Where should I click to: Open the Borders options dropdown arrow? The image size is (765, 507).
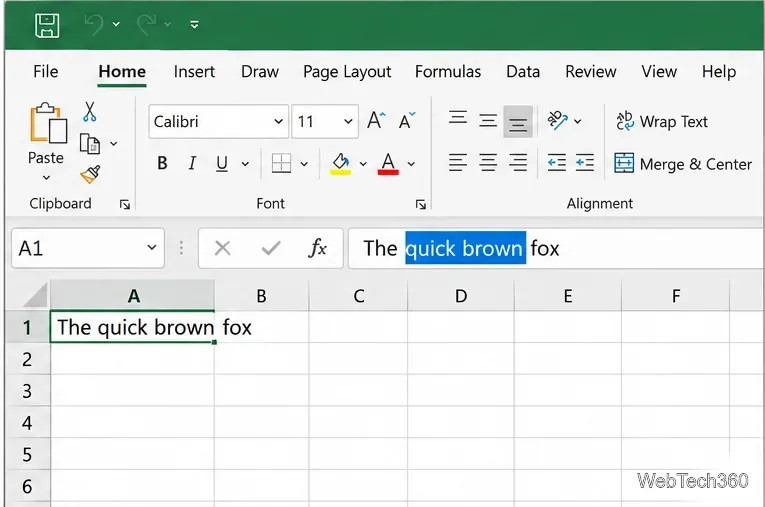pyautogui.click(x=304, y=164)
